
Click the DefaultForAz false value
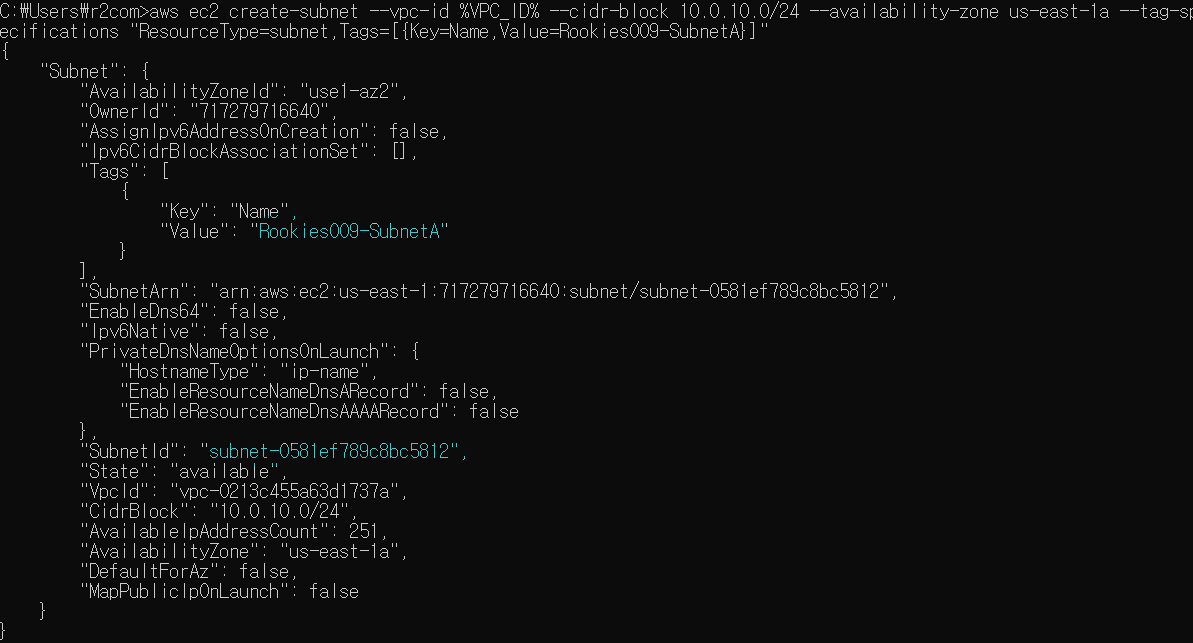263,571
